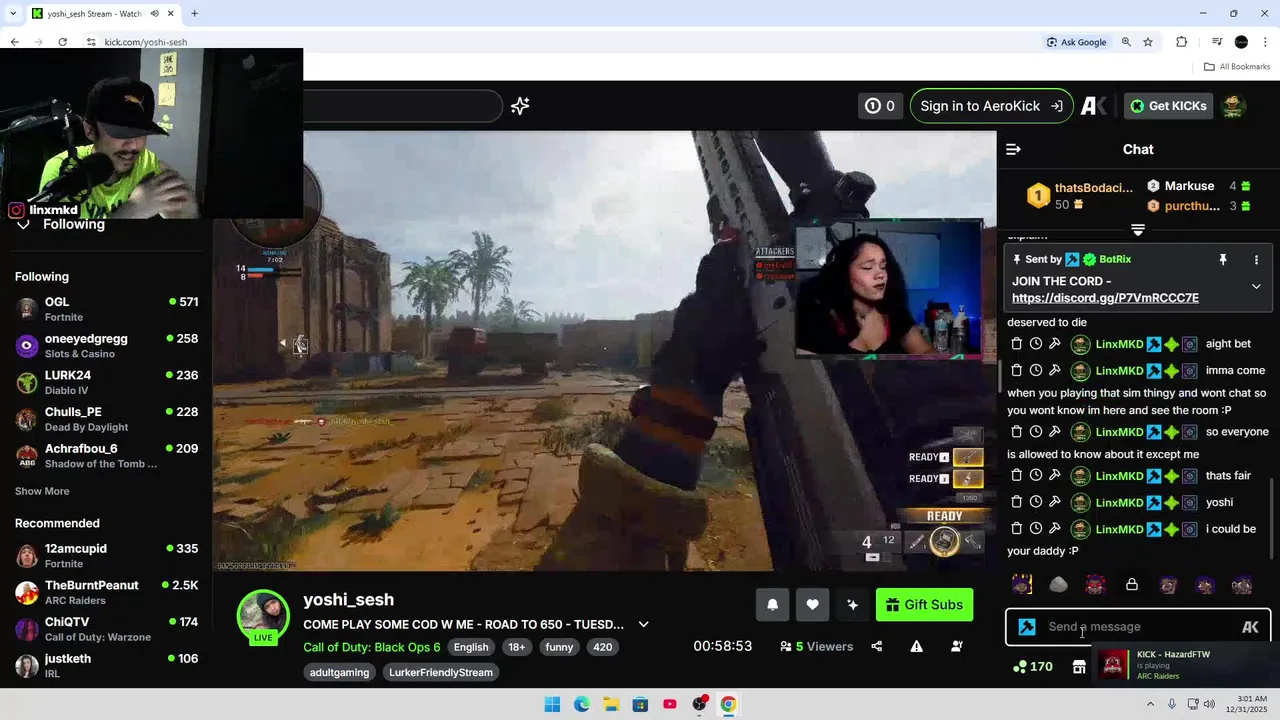
Task: Ban user via hammer on 'aight bet' message
Action: [1055, 344]
